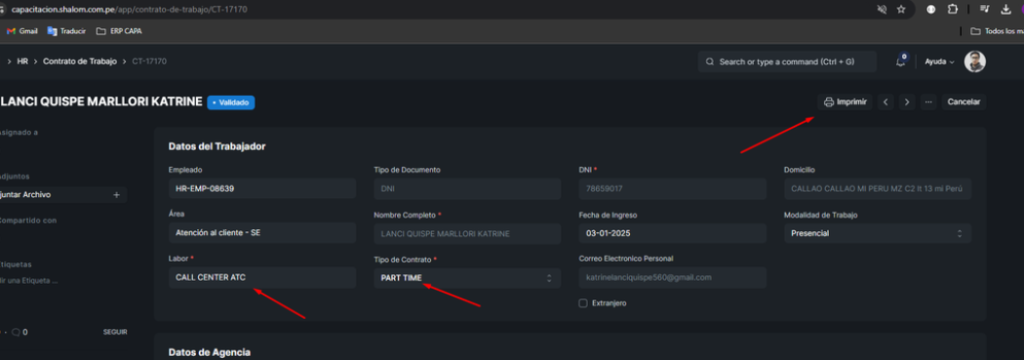Open the Modalidad de Trabajo dropdown
The height and width of the screenshot is (360, 1024).
(x=877, y=233)
